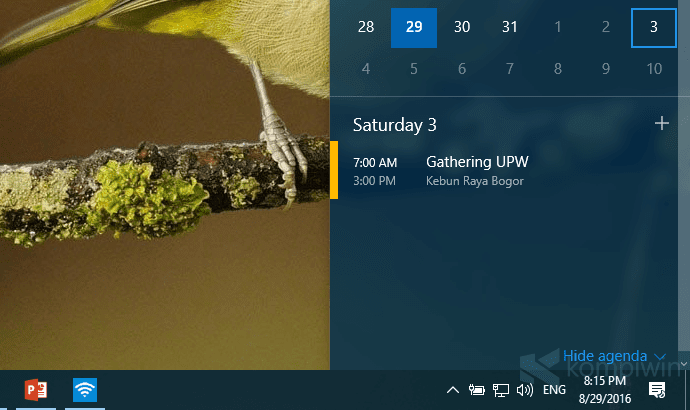
Task: Choose date 10 in next month
Action: tap(654, 69)
